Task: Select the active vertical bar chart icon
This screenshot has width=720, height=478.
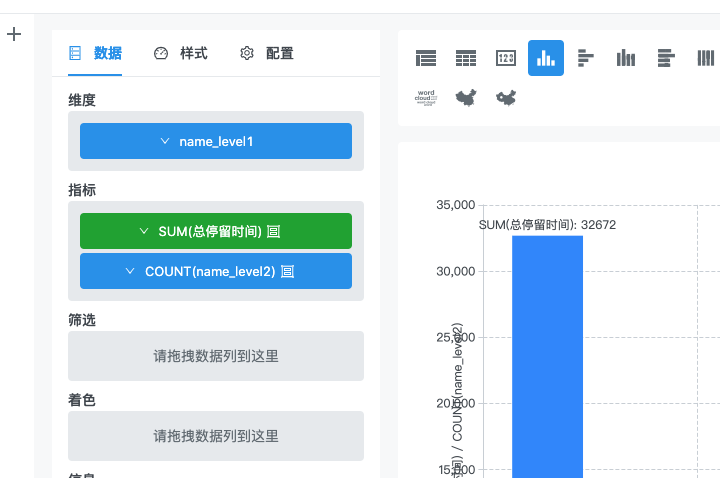Action: pos(546,58)
